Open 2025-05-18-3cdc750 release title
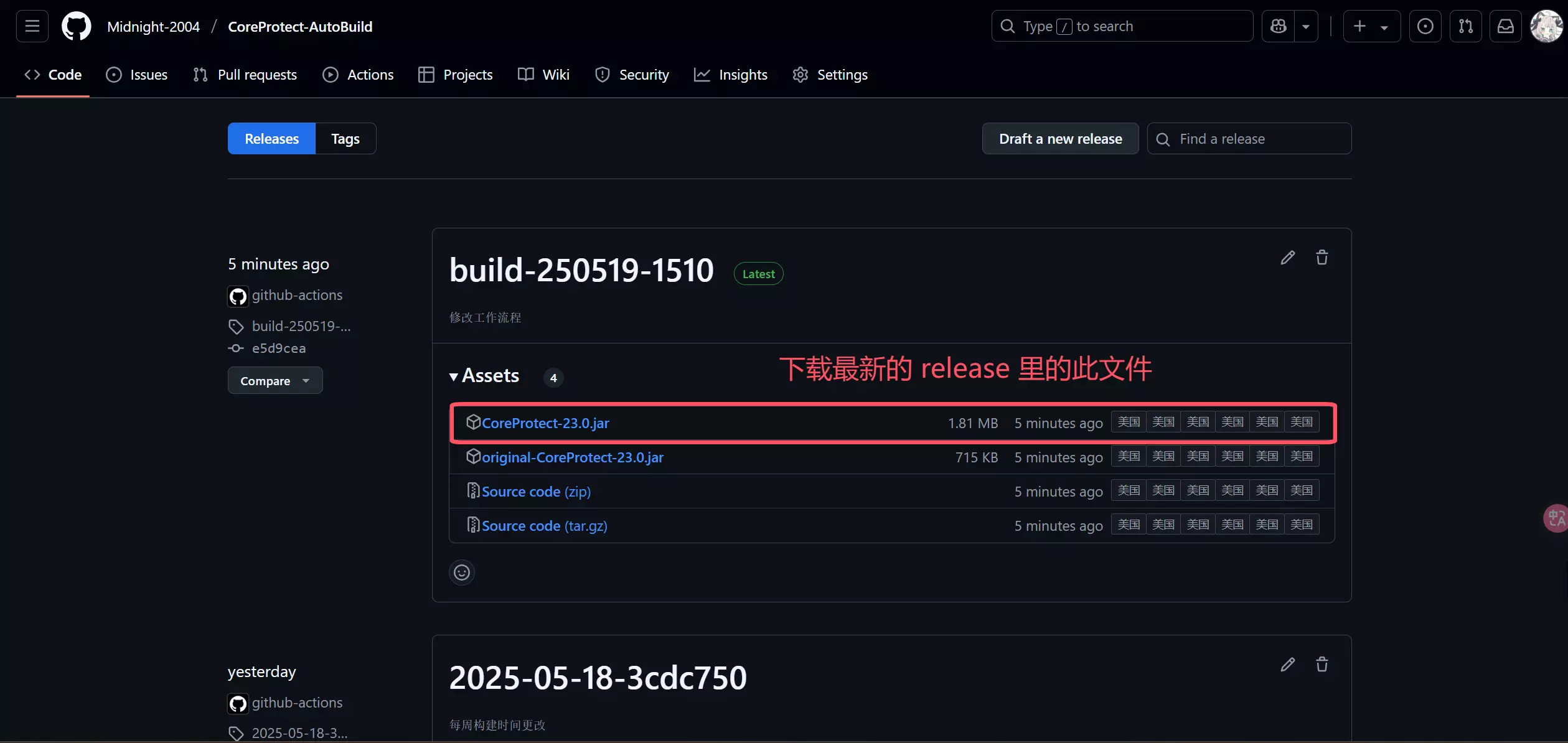This screenshot has height=743, width=1568. (598, 678)
